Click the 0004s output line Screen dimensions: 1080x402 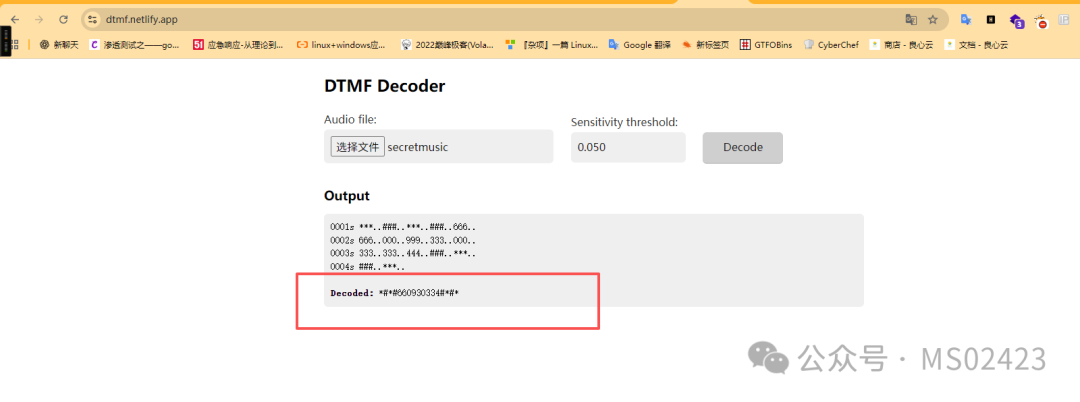pos(367,266)
